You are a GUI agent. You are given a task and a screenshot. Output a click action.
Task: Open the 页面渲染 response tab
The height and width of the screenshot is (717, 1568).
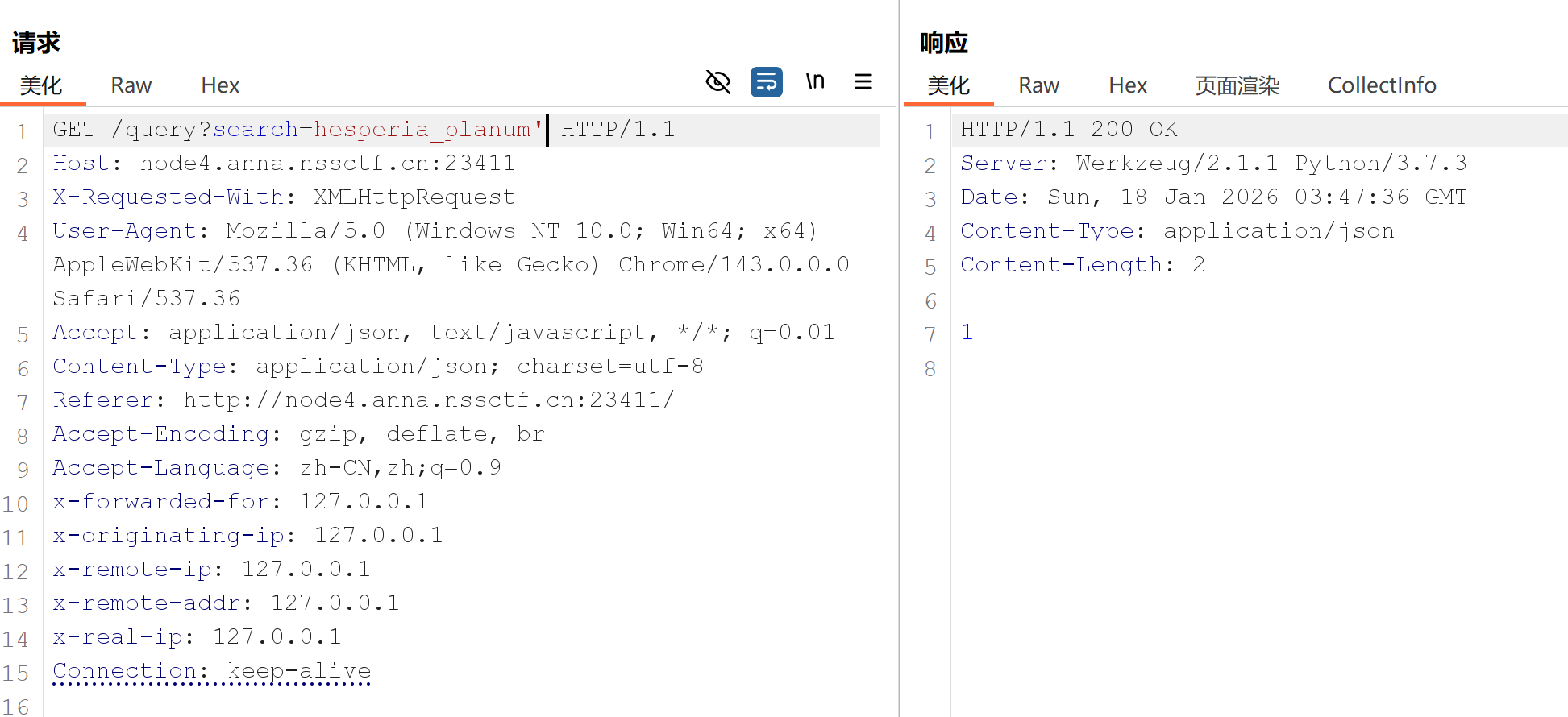point(1237,85)
